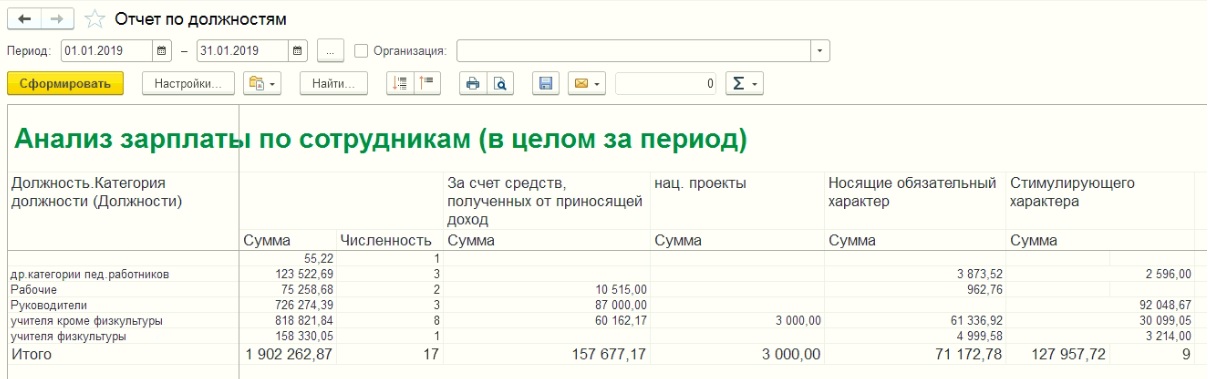Open print preview icon
1208x379 pixels.
click(x=500, y=83)
